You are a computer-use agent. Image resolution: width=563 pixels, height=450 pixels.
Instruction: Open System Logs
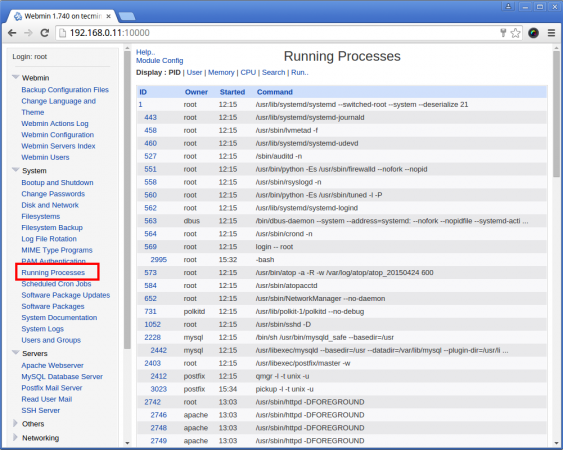(x=42, y=329)
